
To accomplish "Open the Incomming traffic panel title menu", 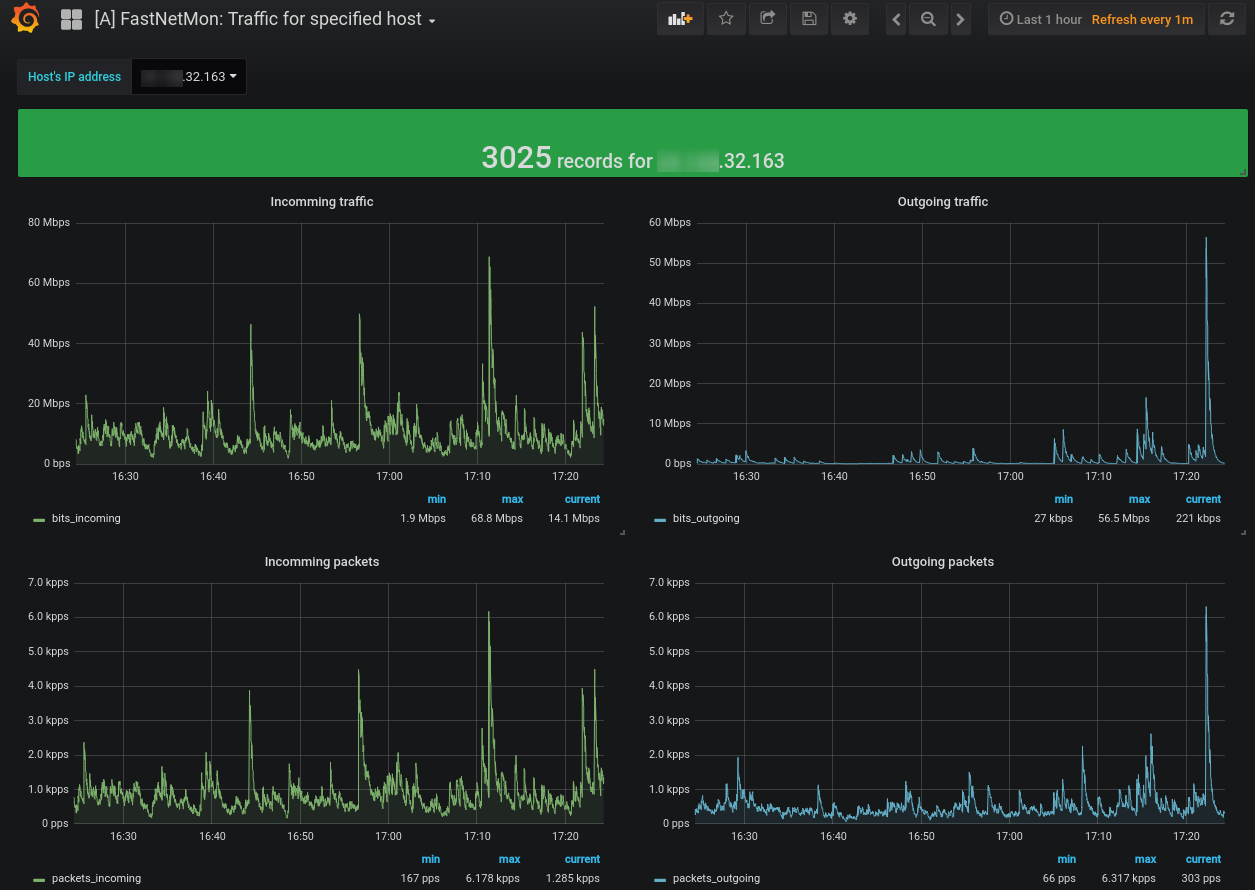I will click(x=321, y=202).
